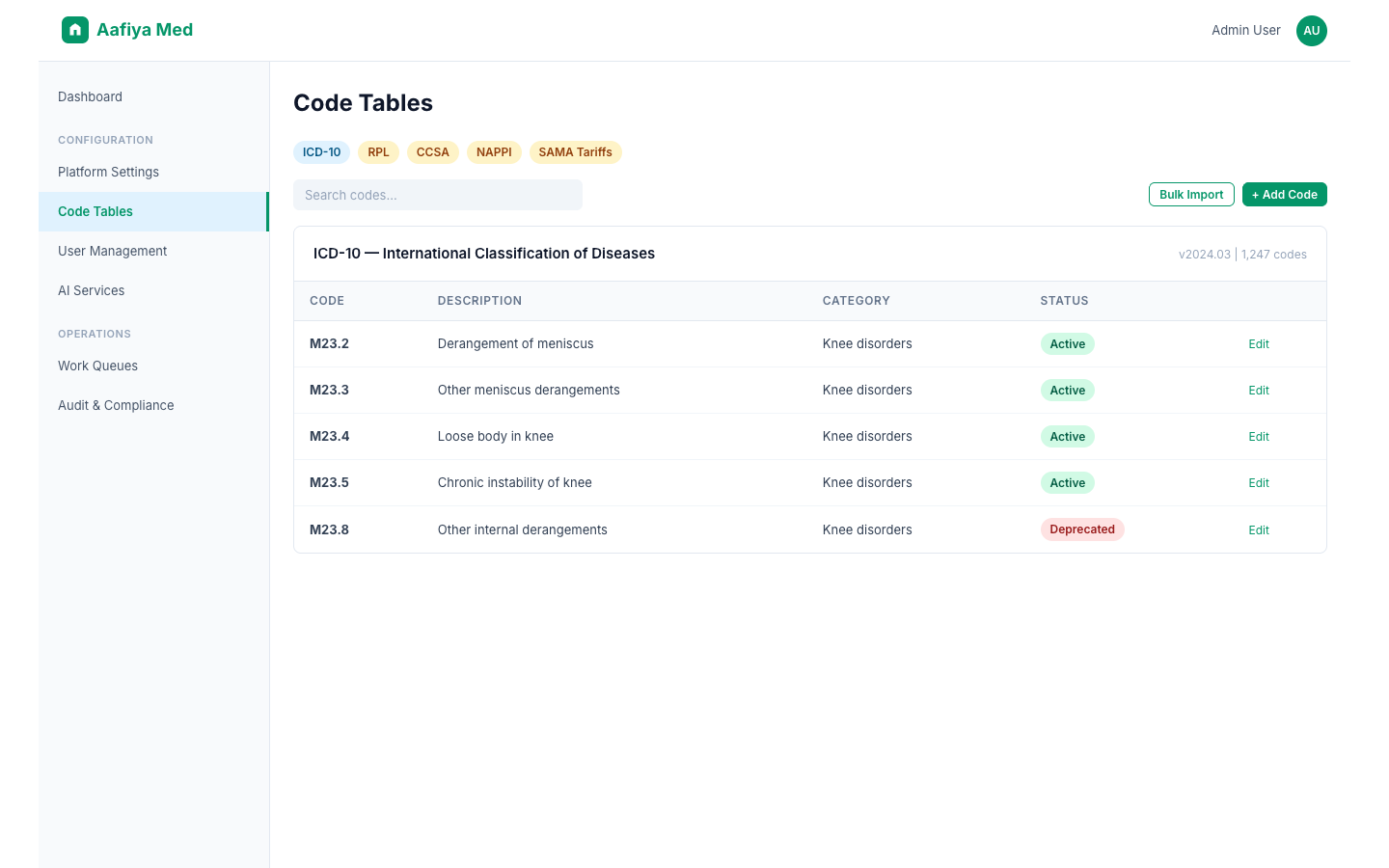Screen dimensions: 1389x868
Task: Click the Admin User name
Action: tap(1246, 30)
